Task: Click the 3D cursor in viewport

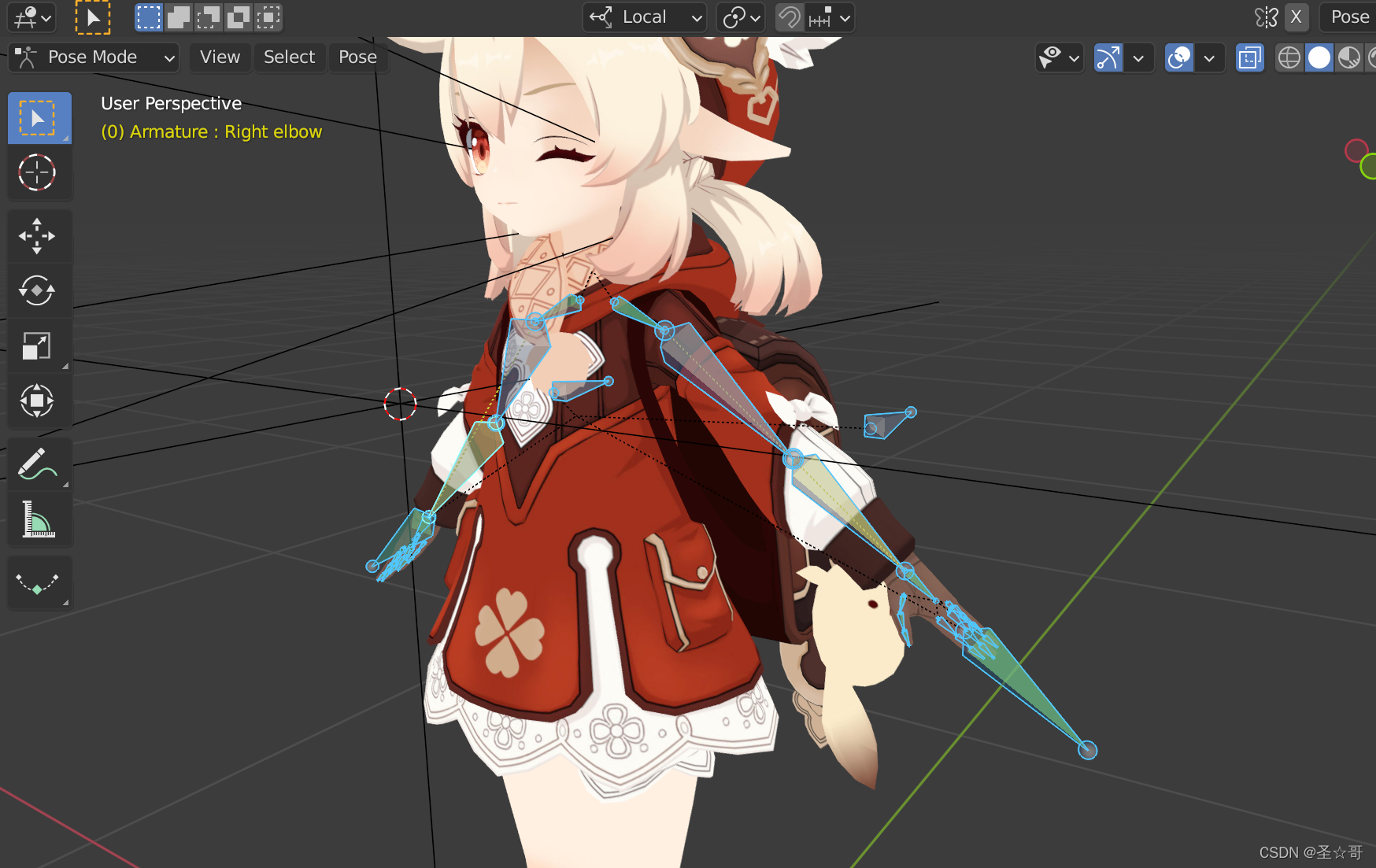Action: tap(400, 404)
